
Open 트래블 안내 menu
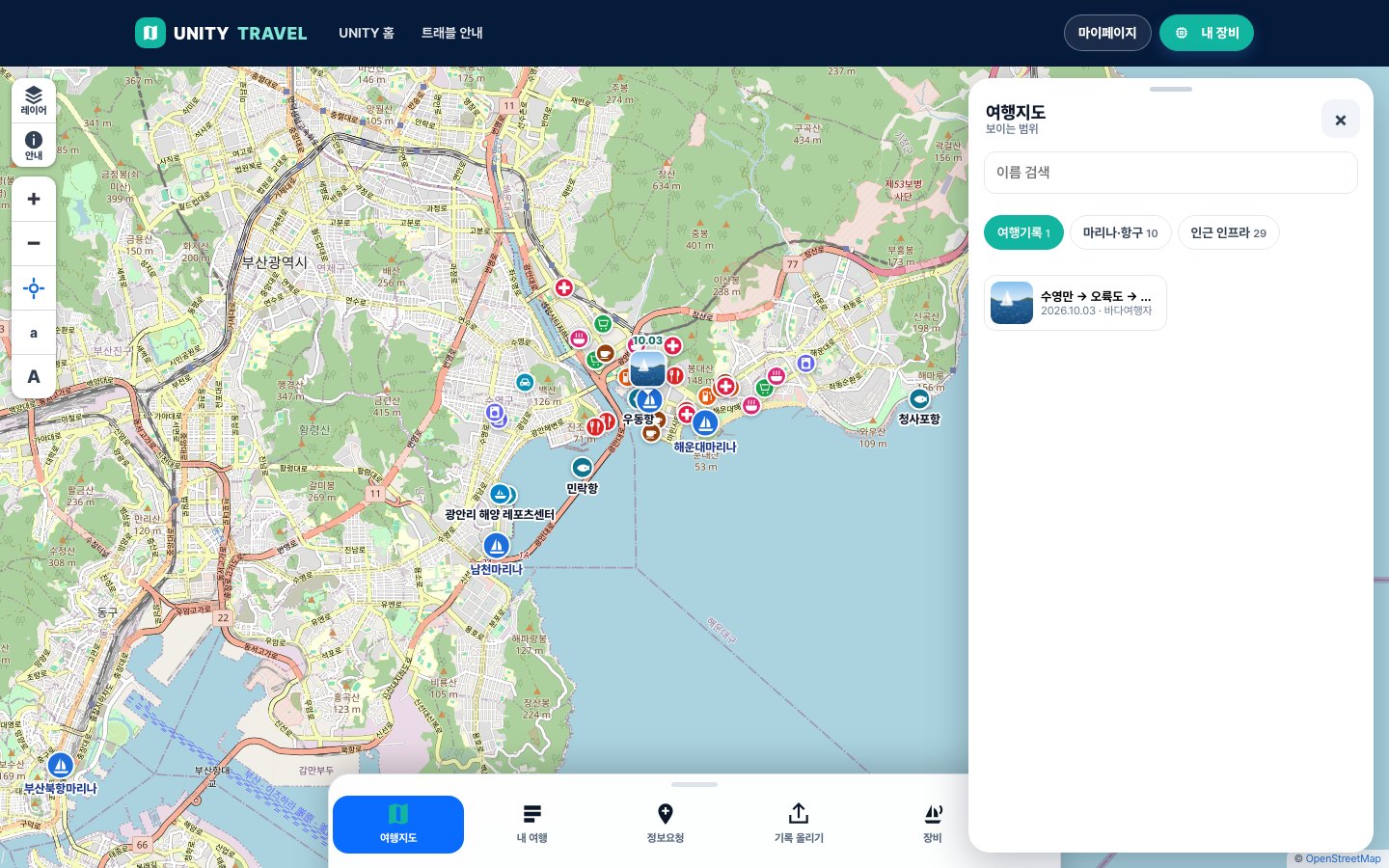pyautogui.click(x=452, y=33)
